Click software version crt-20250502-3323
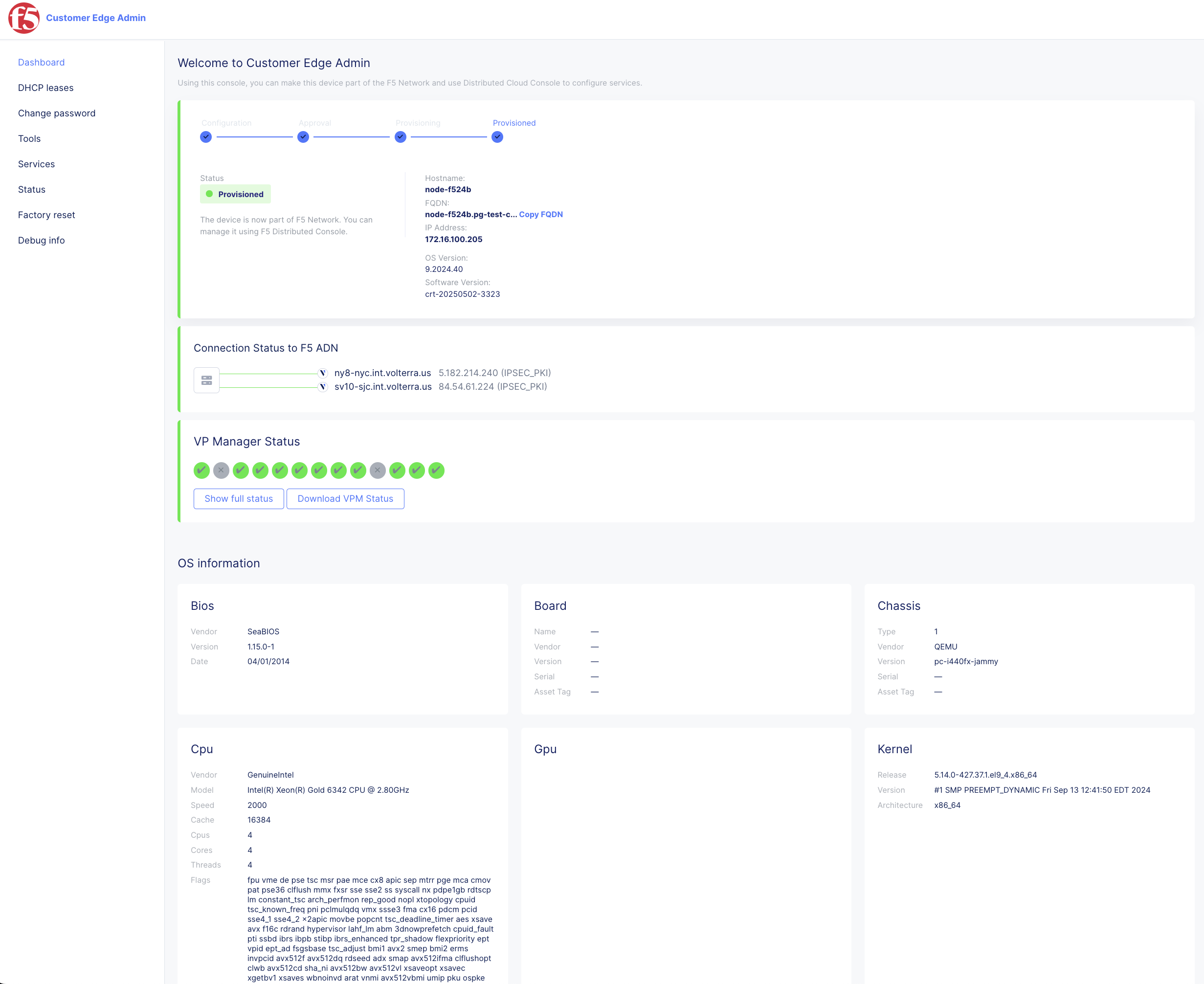 pyautogui.click(x=463, y=295)
